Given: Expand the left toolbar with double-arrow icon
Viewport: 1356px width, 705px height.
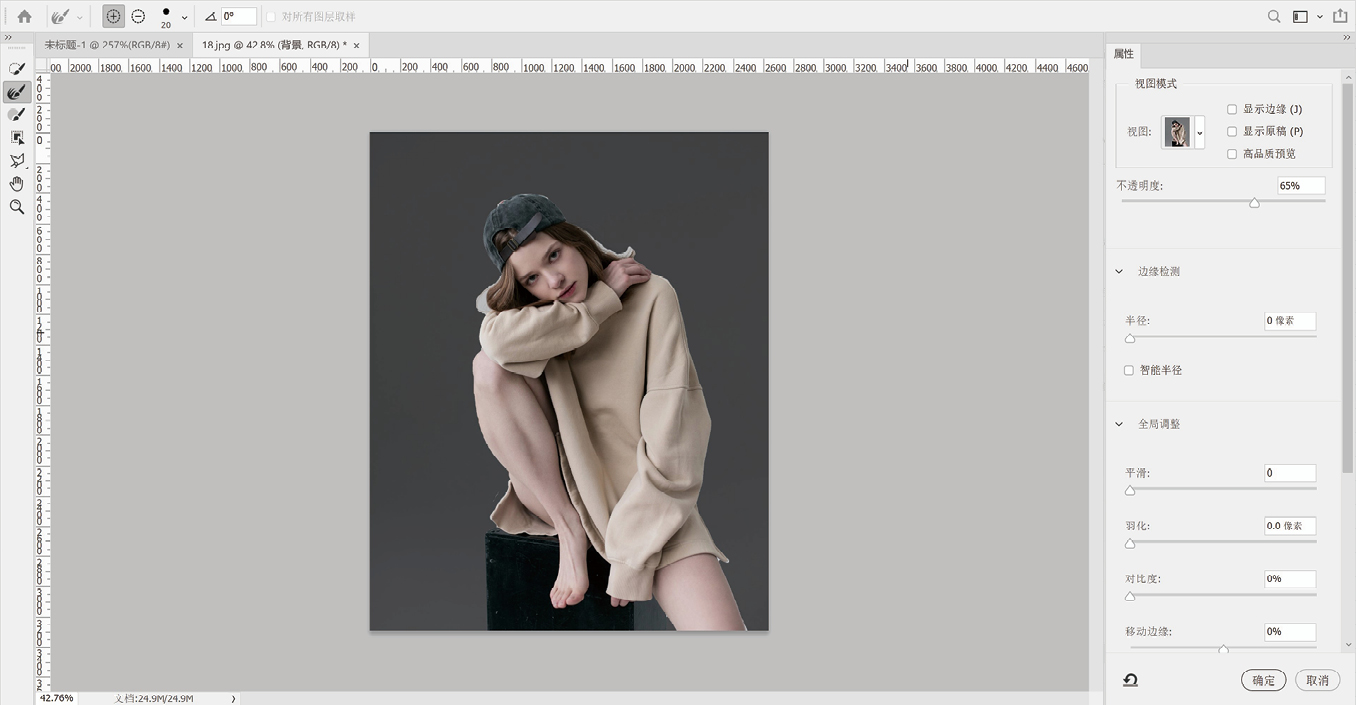Looking at the screenshot, I should [8, 38].
